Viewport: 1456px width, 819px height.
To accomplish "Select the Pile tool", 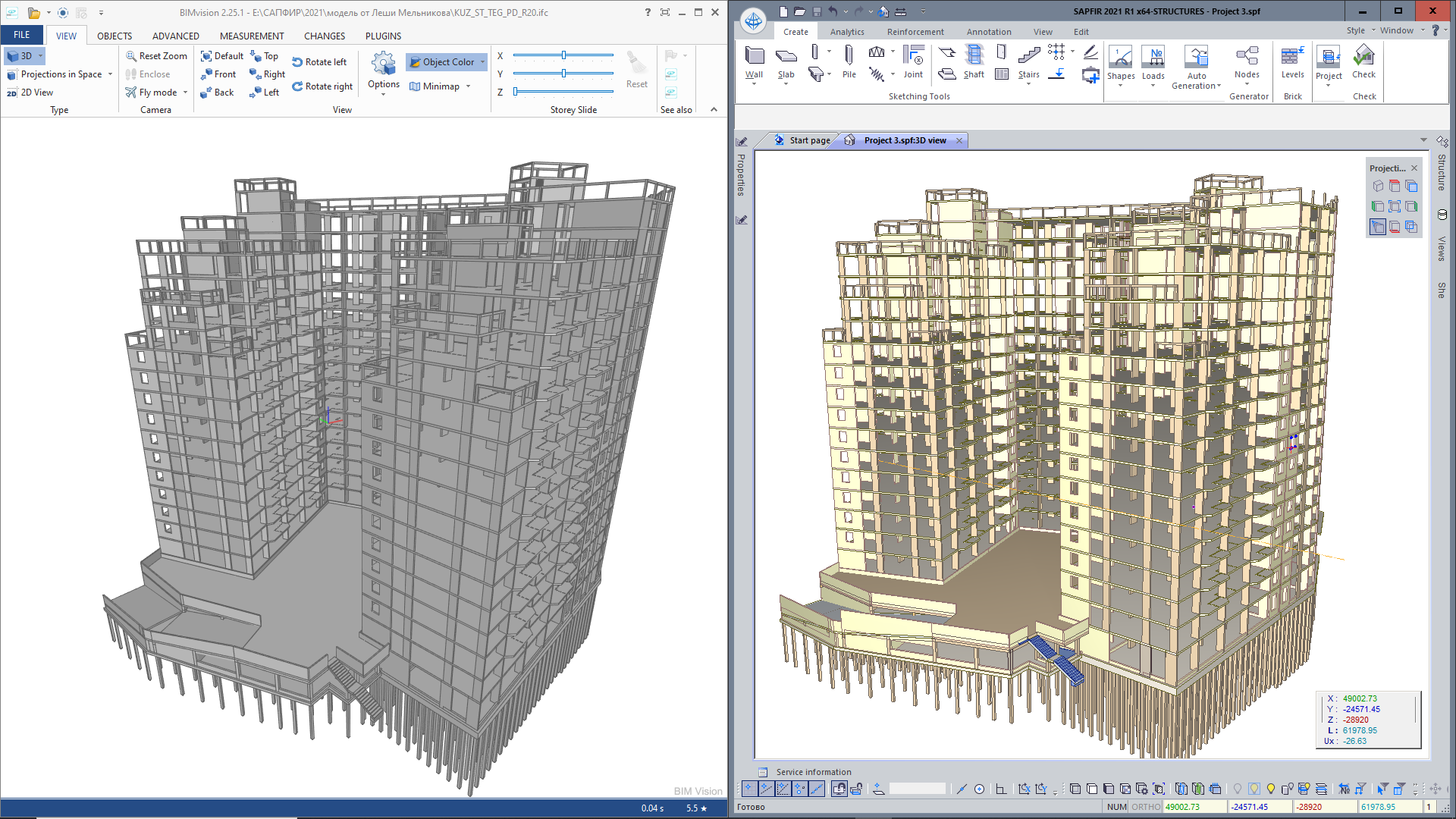I will point(849,61).
